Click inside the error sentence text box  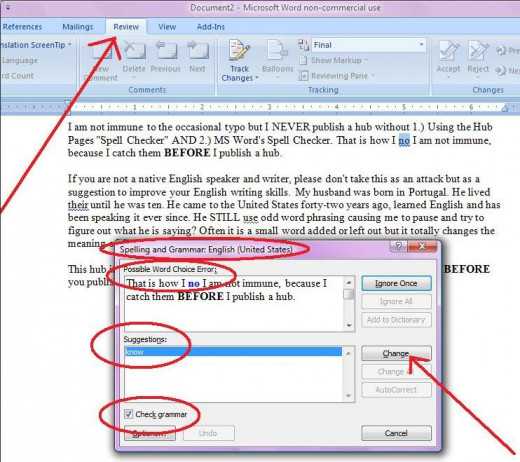(234, 303)
